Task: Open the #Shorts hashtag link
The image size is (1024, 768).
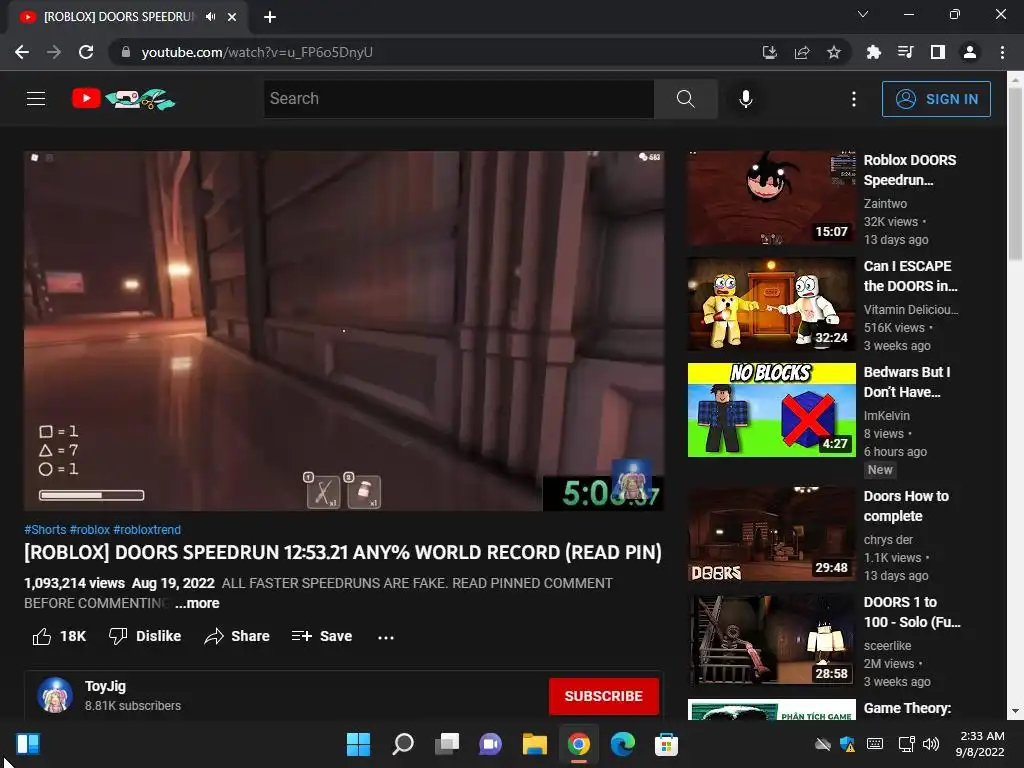Action: pos(45,530)
